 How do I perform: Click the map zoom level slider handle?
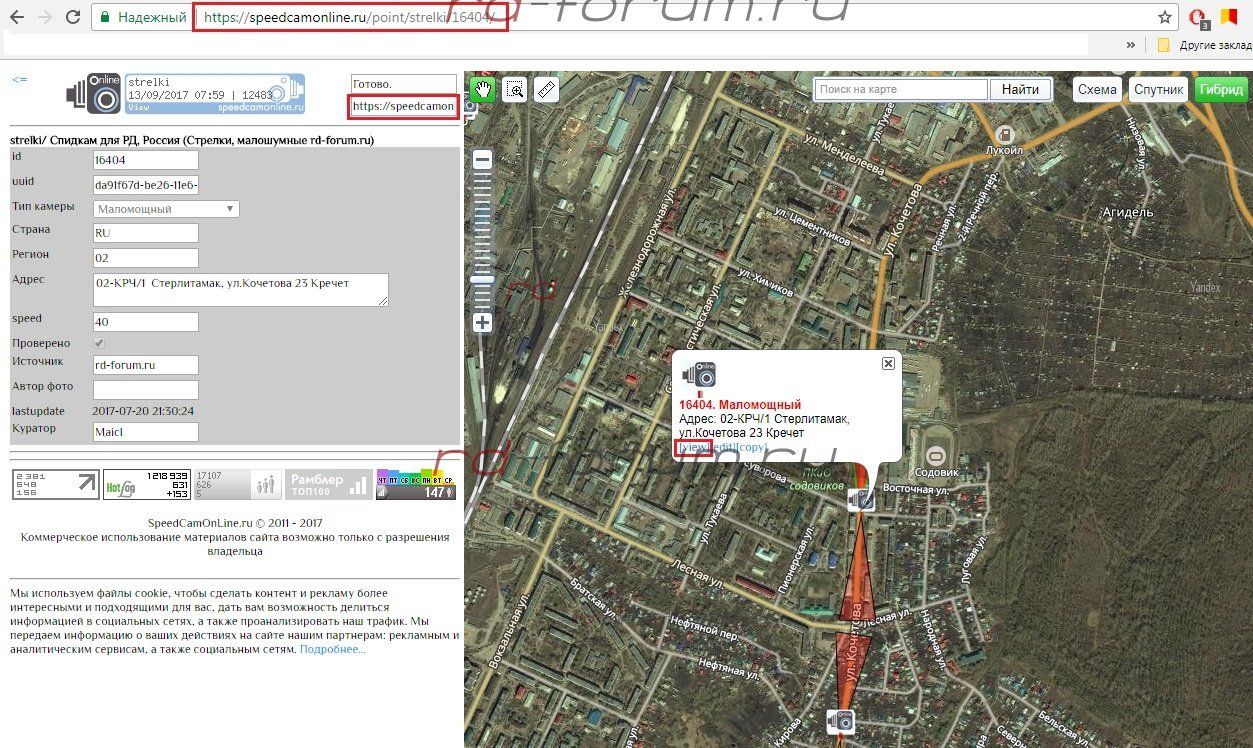482,280
